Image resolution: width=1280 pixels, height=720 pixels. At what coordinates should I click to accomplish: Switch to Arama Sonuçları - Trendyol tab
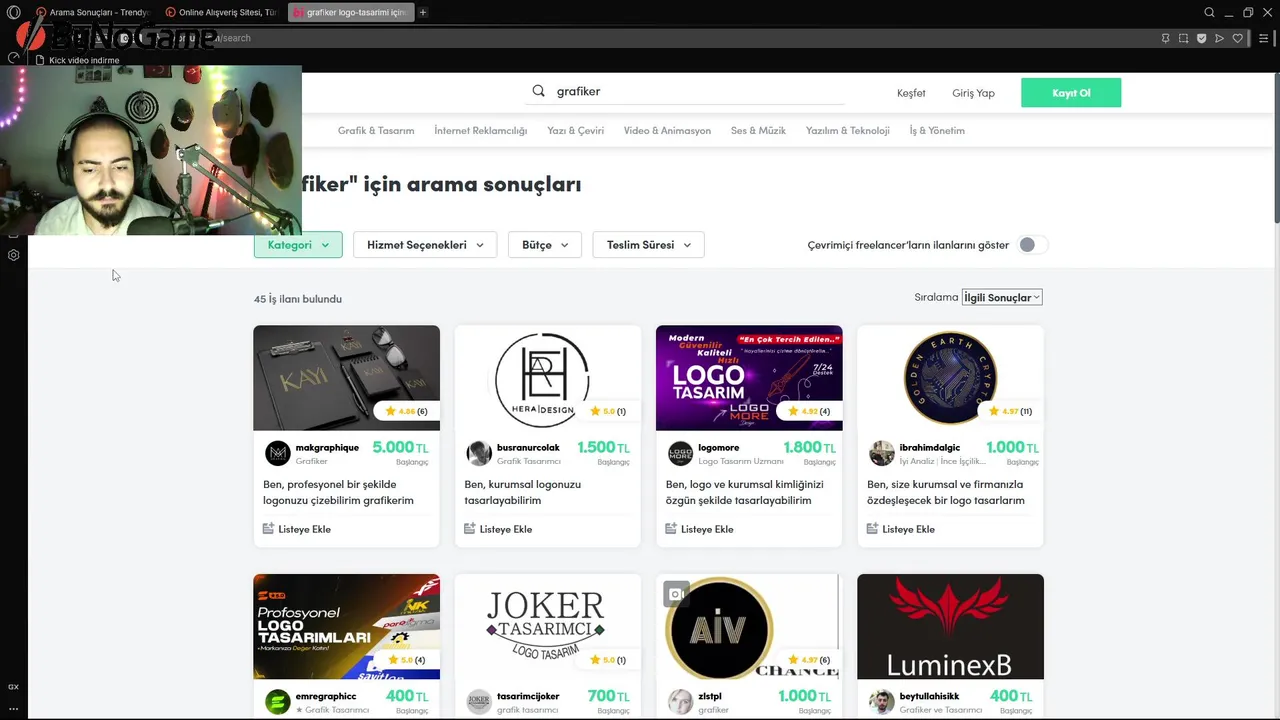pyautogui.click(x=92, y=12)
